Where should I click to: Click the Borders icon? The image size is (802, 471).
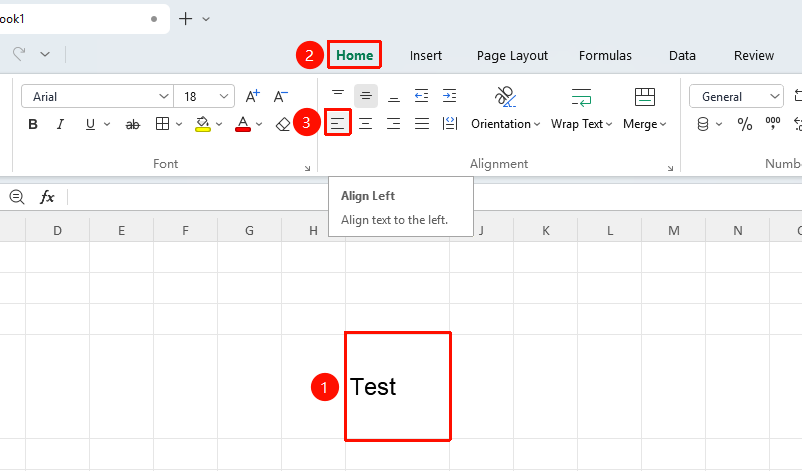162,124
